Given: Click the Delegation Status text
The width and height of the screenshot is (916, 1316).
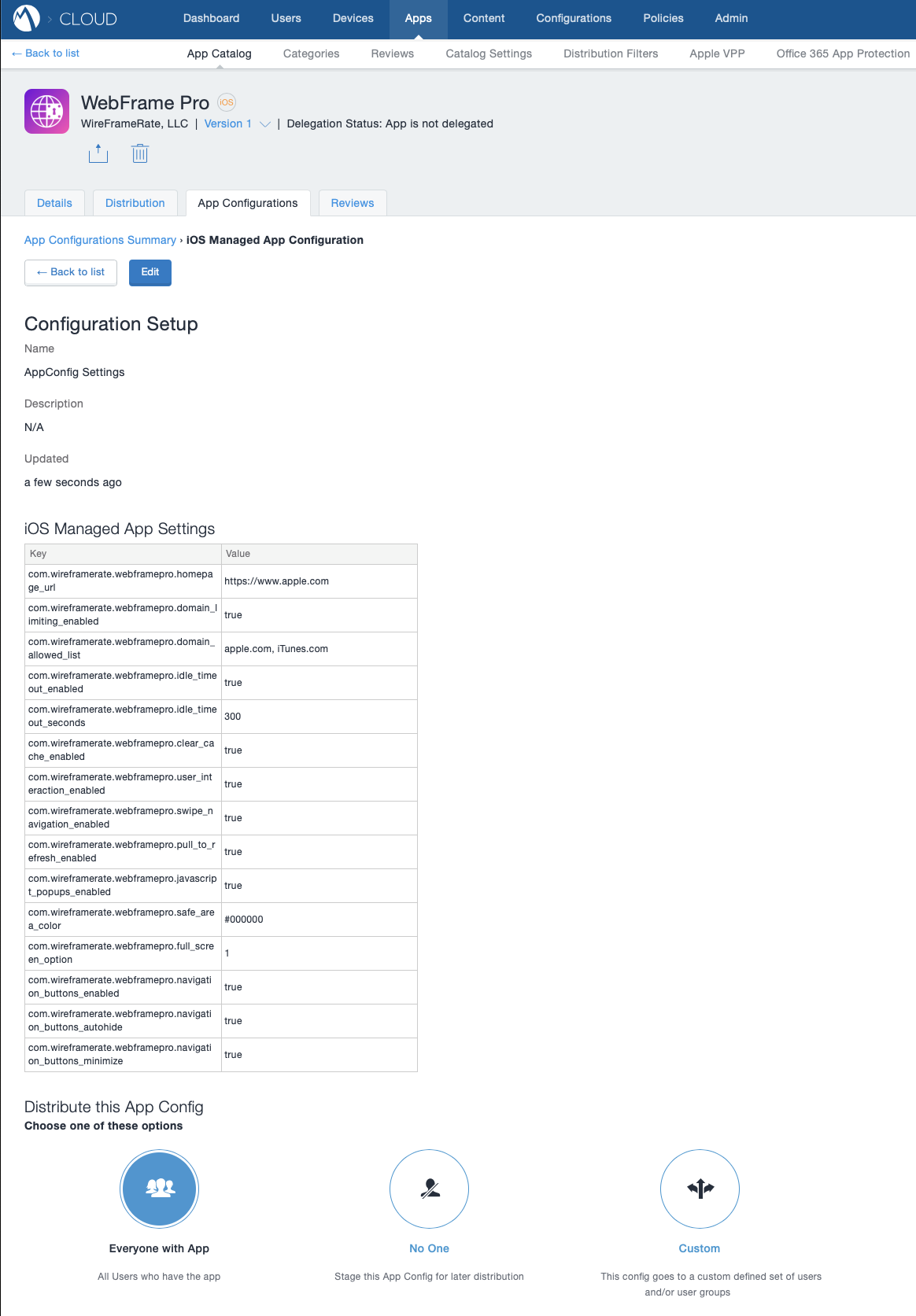Looking at the screenshot, I should [x=390, y=123].
